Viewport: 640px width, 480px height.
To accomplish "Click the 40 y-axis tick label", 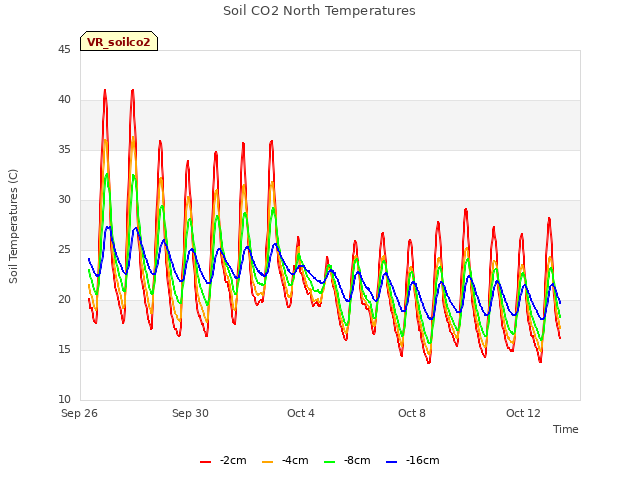I will pyautogui.click(x=64, y=100).
